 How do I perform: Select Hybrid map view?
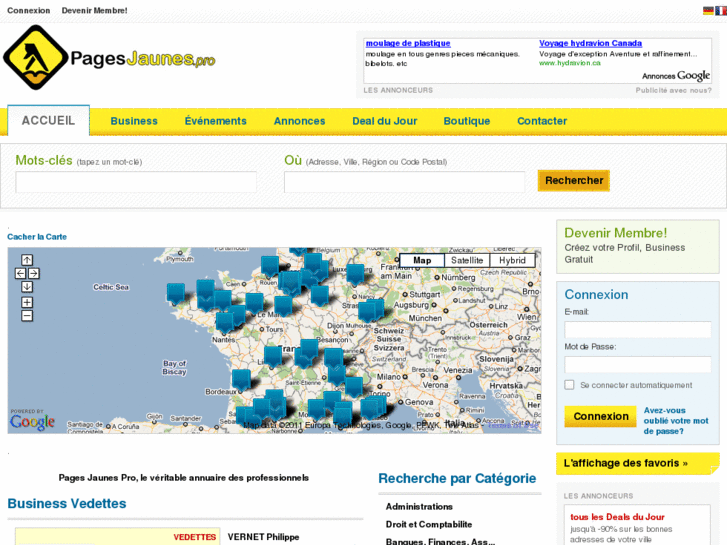point(512,261)
